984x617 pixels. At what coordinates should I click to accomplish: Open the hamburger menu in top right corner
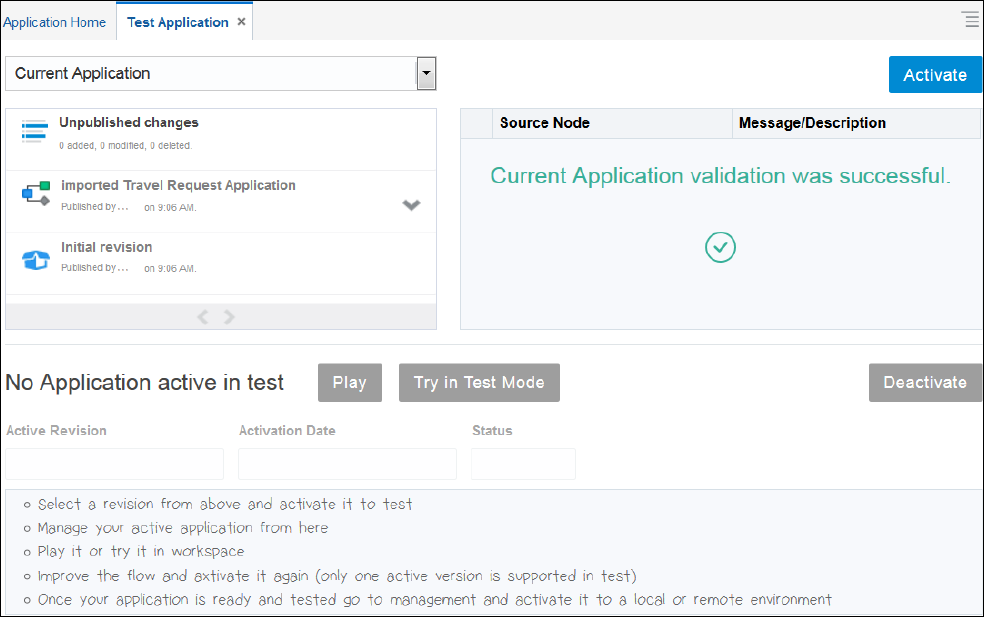point(969,18)
